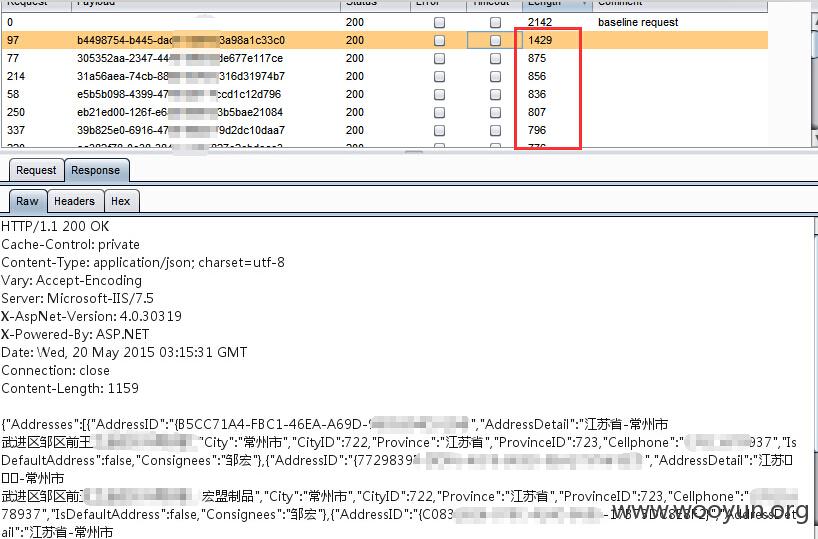The height and width of the screenshot is (539, 818).
Task: Select request number 337 cell
Action: pyautogui.click(x=16, y=130)
